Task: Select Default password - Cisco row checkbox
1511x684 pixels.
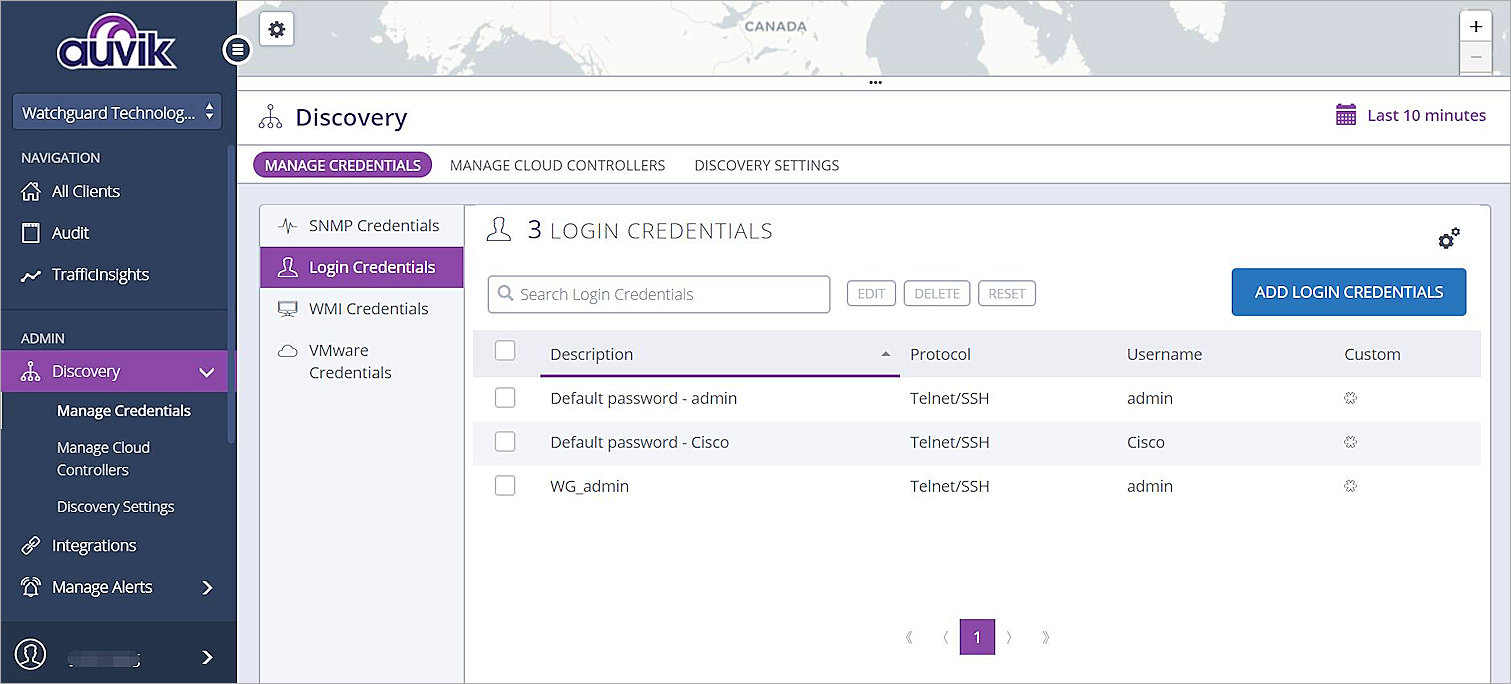Action: pos(505,442)
